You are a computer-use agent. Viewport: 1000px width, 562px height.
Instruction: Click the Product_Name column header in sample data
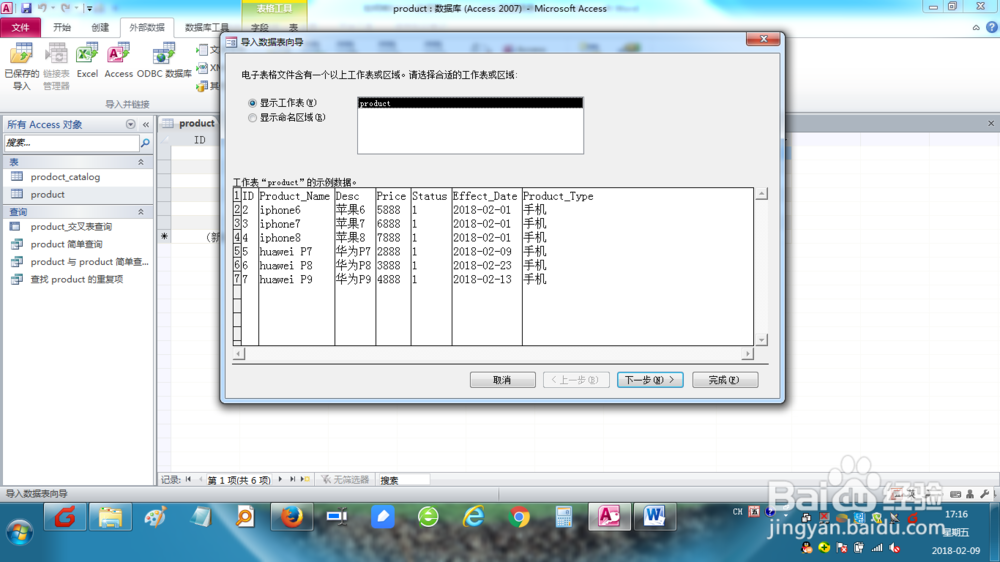click(295, 196)
